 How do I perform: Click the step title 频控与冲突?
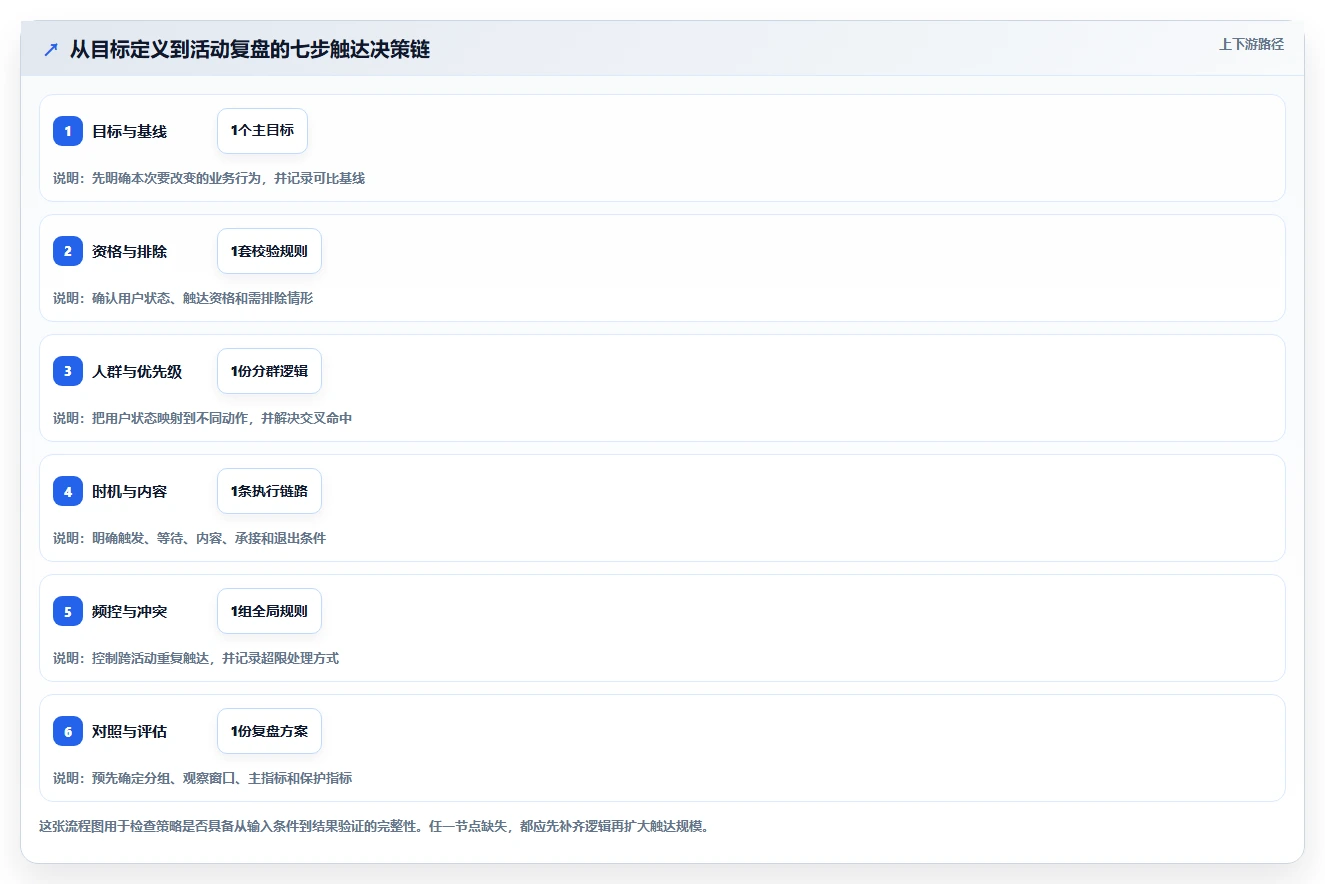click(129, 611)
